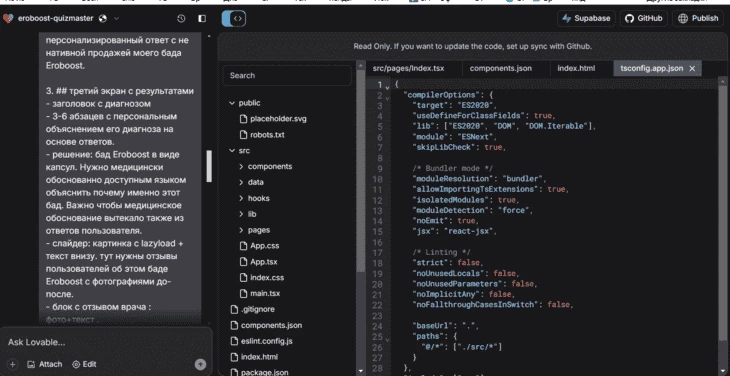730x376 pixels.
Task: Open placeholder.svg file
Action: click(278, 119)
